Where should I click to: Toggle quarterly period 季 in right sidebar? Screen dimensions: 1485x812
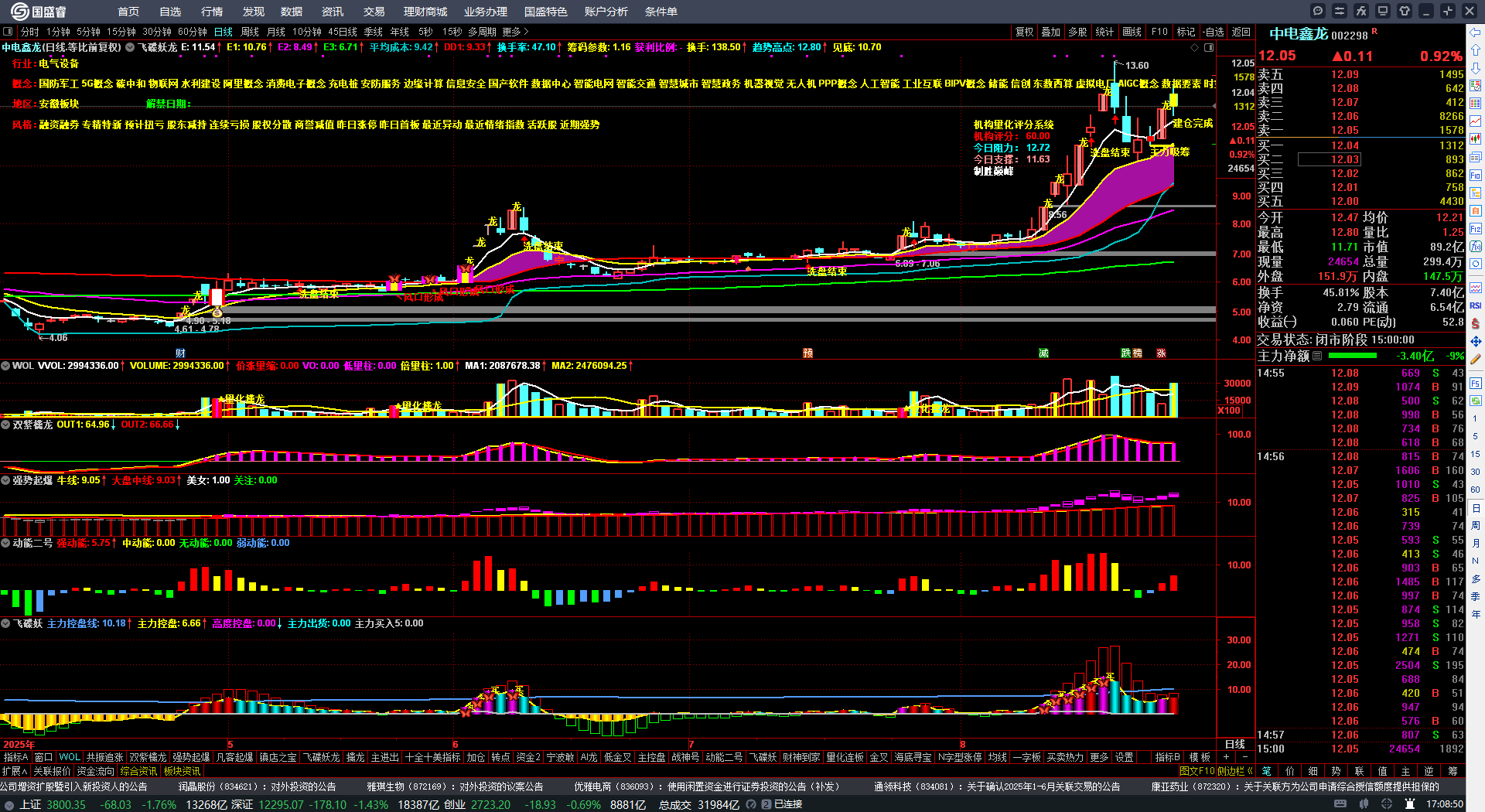coord(1476,596)
